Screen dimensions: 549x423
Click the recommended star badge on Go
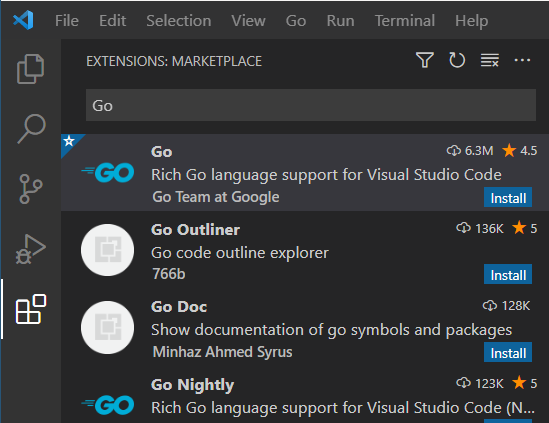69,141
